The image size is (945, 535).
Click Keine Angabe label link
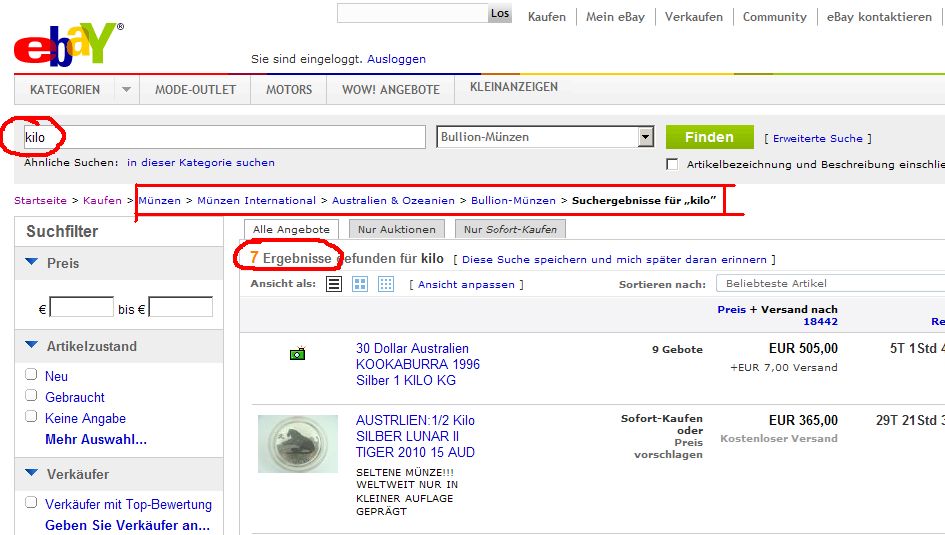click(x=86, y=418)
